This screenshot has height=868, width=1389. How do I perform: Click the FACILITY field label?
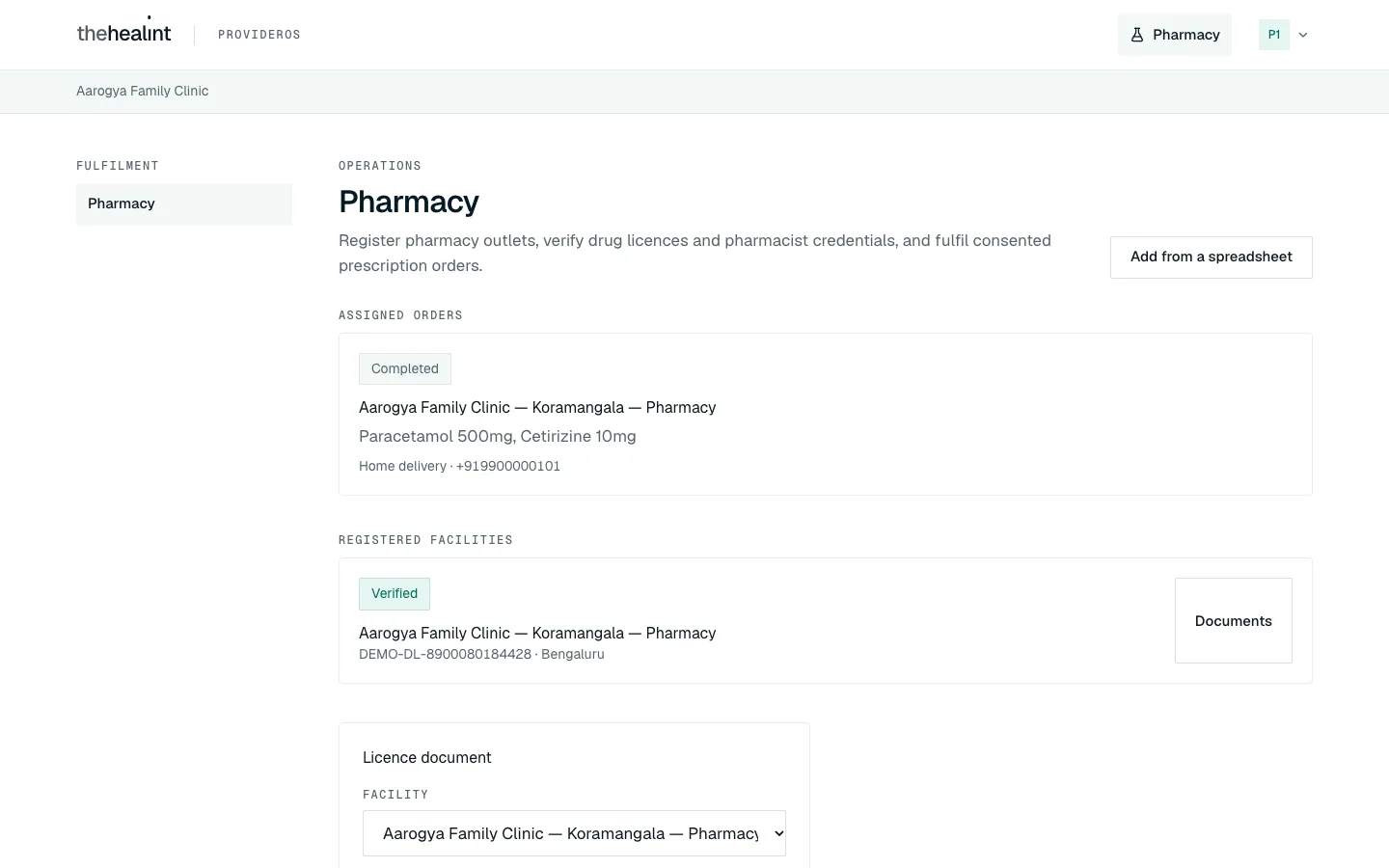(395, 795)
